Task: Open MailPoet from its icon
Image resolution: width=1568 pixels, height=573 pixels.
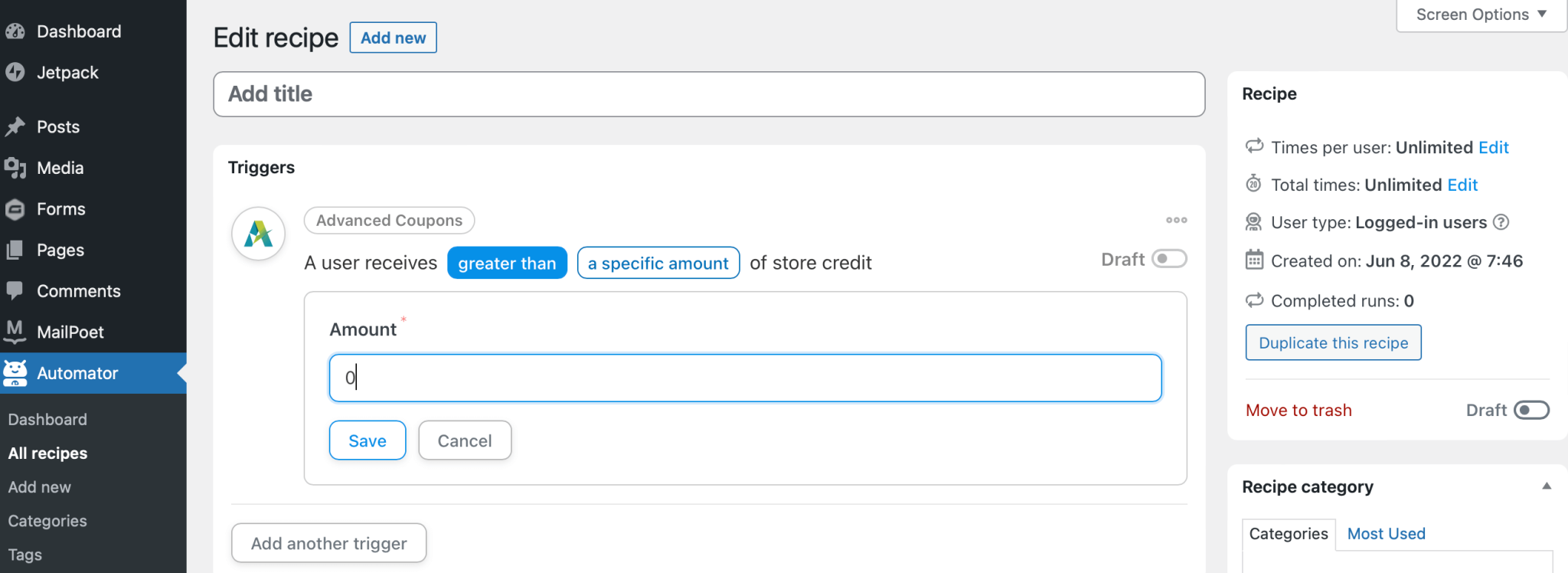Action: pyautogui.click(x=15, y=331)
